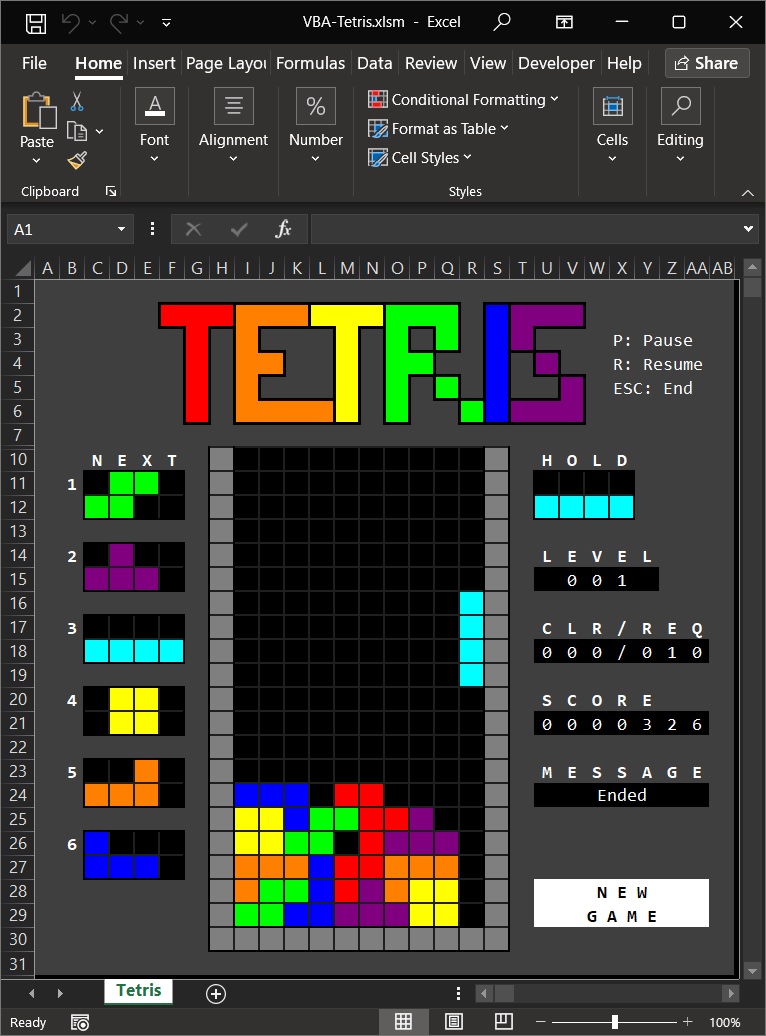Click the 'P: Pause' text

[652, 341]
